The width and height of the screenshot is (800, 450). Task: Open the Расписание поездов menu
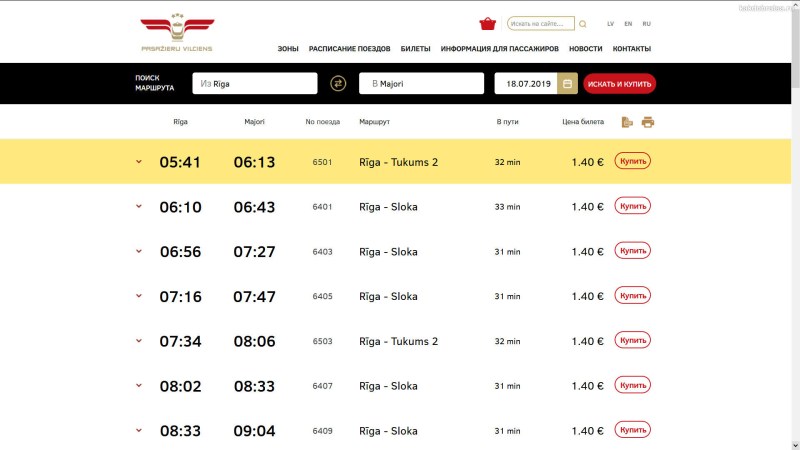[349, 49]
